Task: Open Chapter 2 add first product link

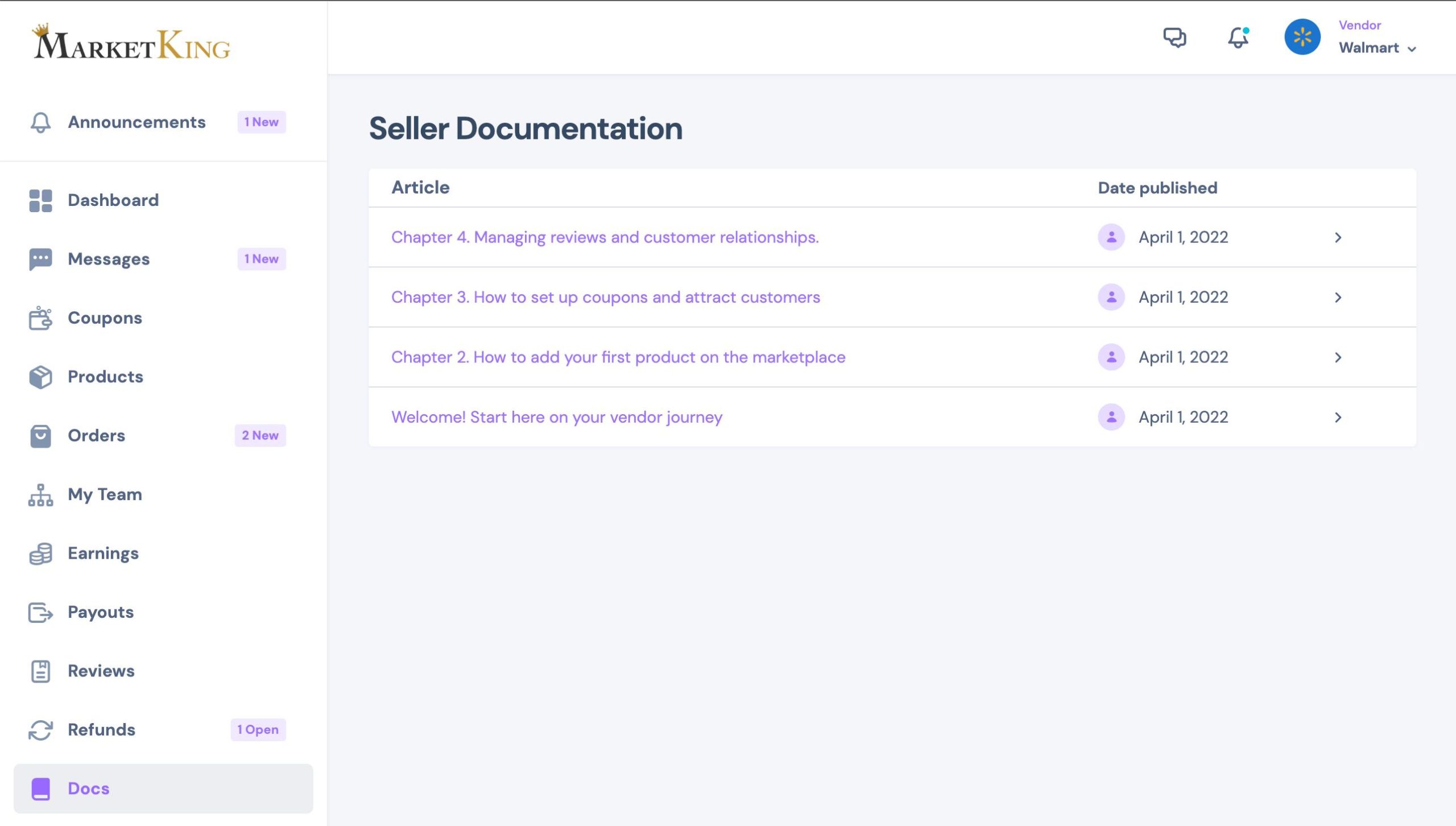Action: tap(618, 357)
